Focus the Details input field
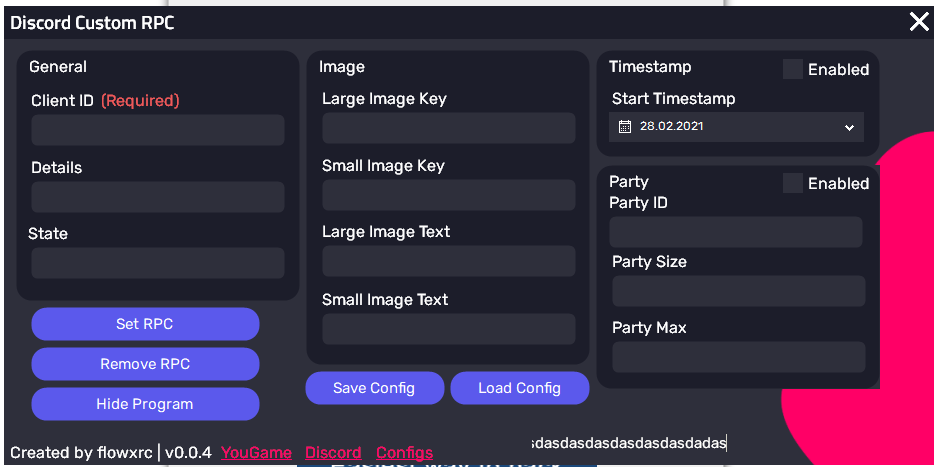This screenshot has width=942, height=467. click(x=158, y=197)
